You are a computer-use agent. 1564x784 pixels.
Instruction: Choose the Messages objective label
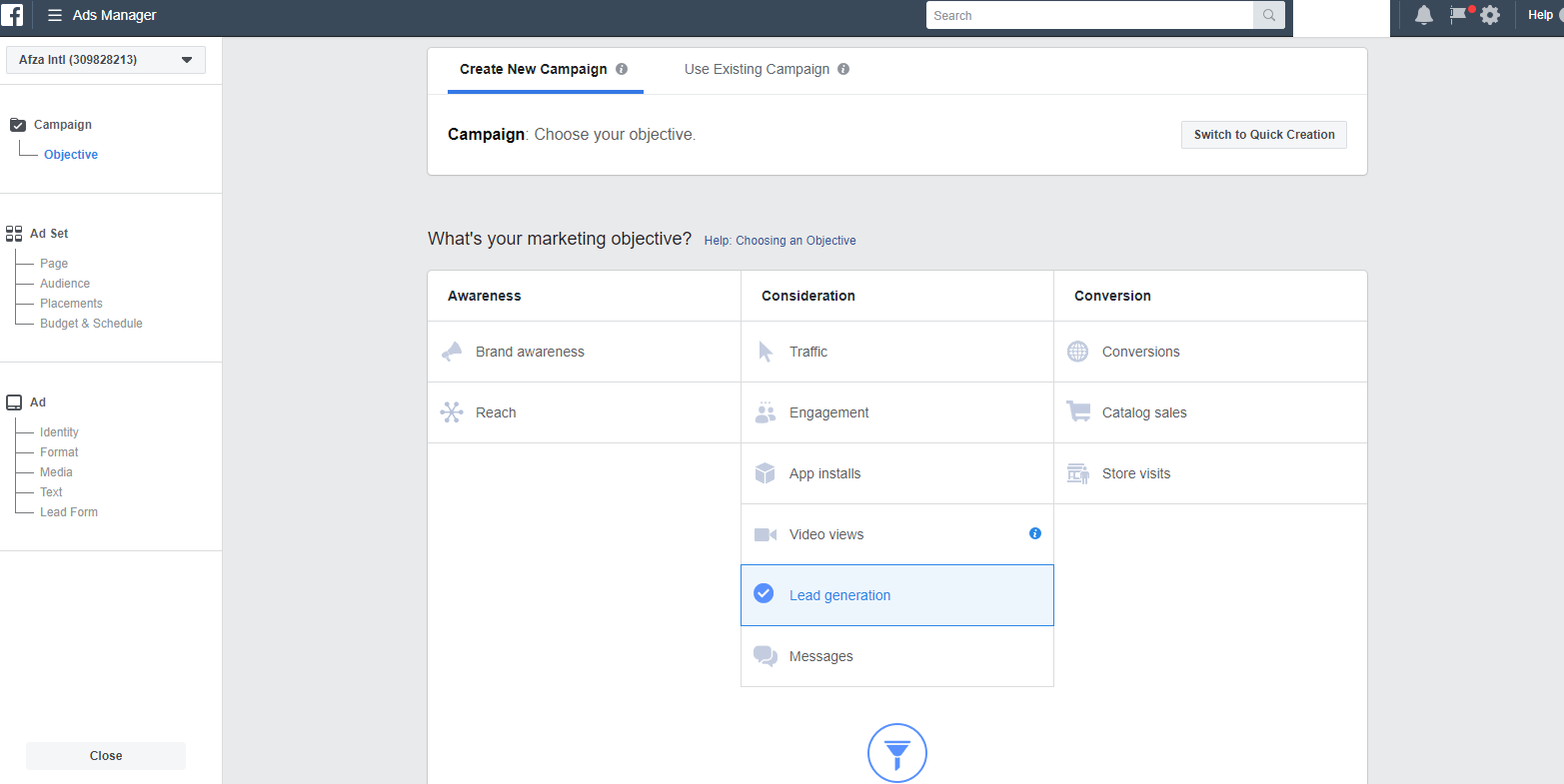(821, 656)
